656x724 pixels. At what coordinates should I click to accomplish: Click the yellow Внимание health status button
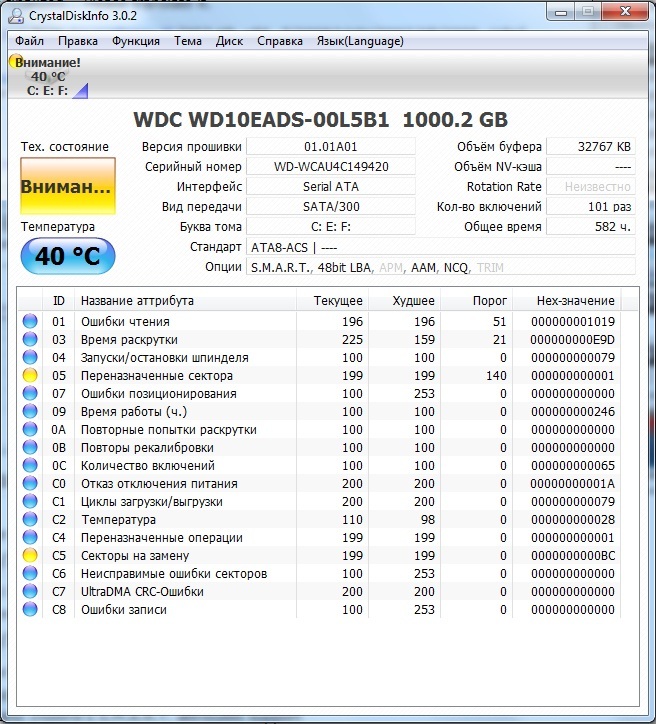point(68,187)
